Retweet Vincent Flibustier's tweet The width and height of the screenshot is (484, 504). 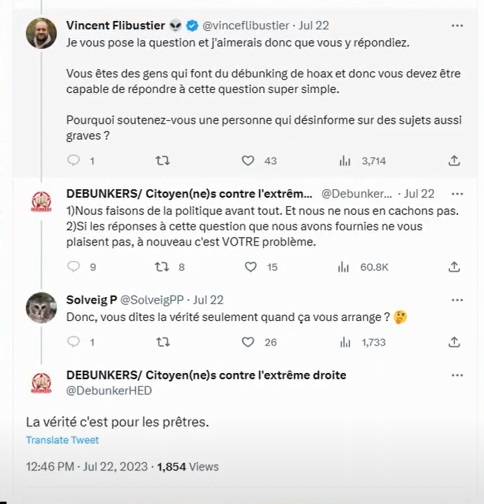coord(163,161)
